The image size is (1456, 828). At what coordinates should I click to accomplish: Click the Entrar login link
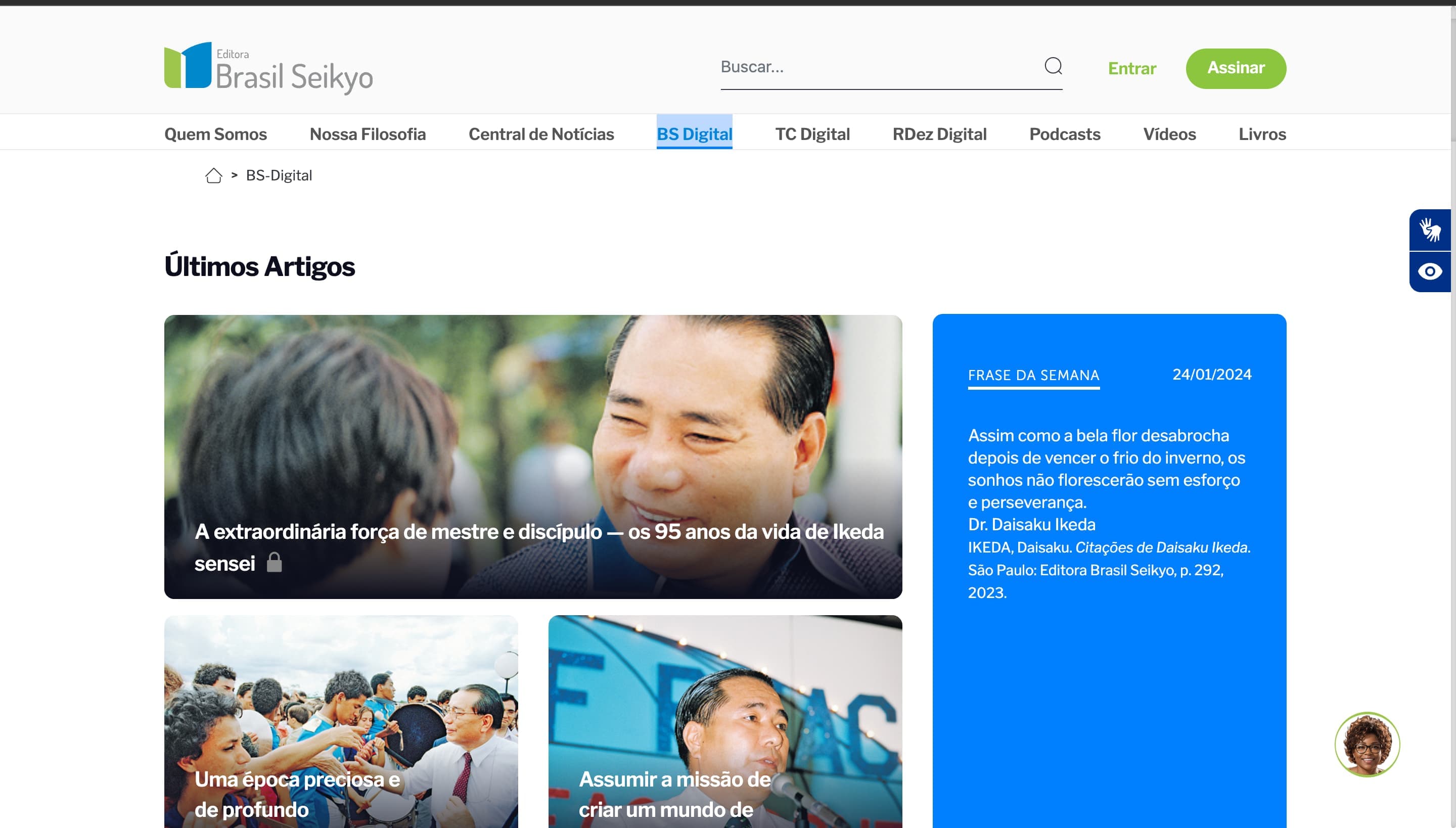tap(1132, 68)
